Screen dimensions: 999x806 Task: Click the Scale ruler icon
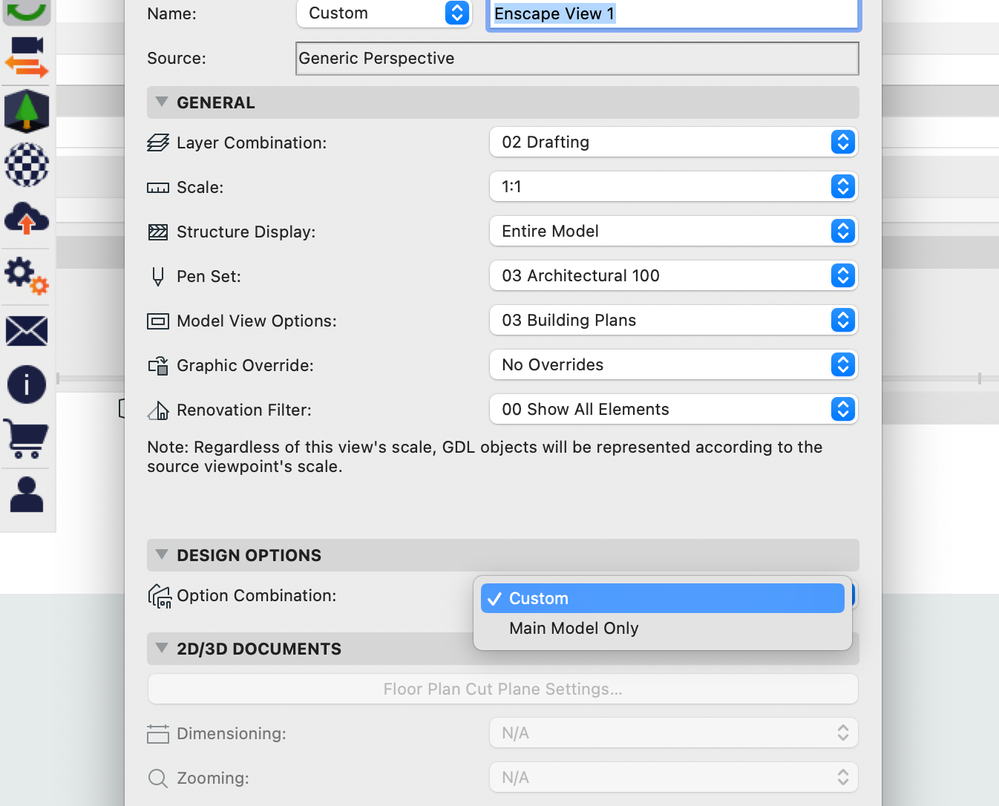coord(158,187)
